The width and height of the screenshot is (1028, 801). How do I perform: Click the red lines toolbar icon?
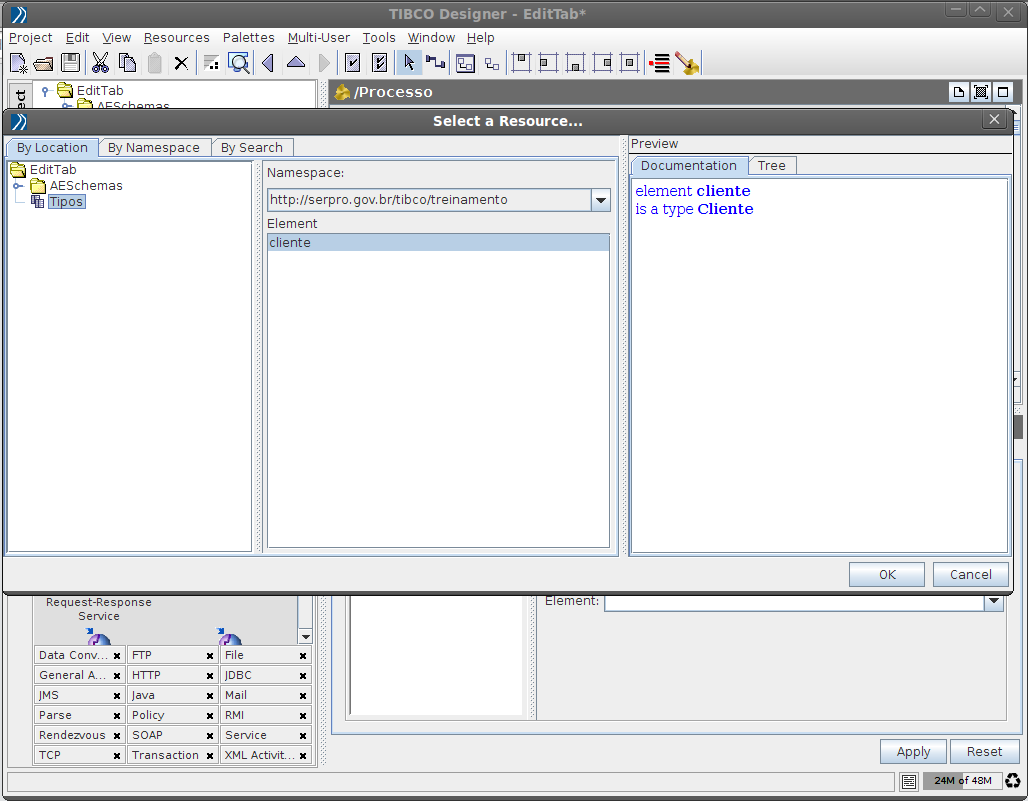point(659,63)
